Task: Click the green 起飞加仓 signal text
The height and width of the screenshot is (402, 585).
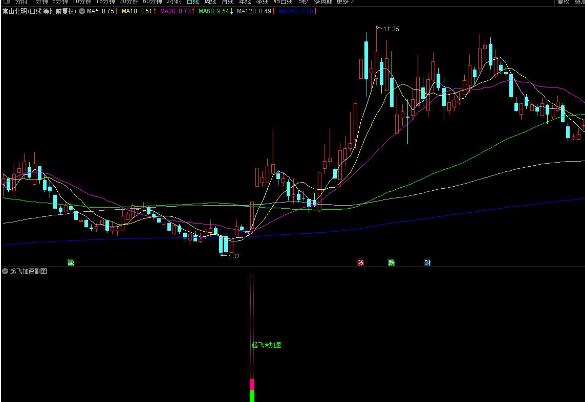Action: [266, 345]
